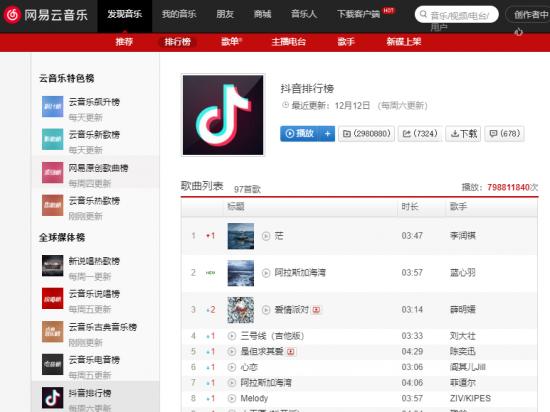Open artist 李润祺

[463, 236]
